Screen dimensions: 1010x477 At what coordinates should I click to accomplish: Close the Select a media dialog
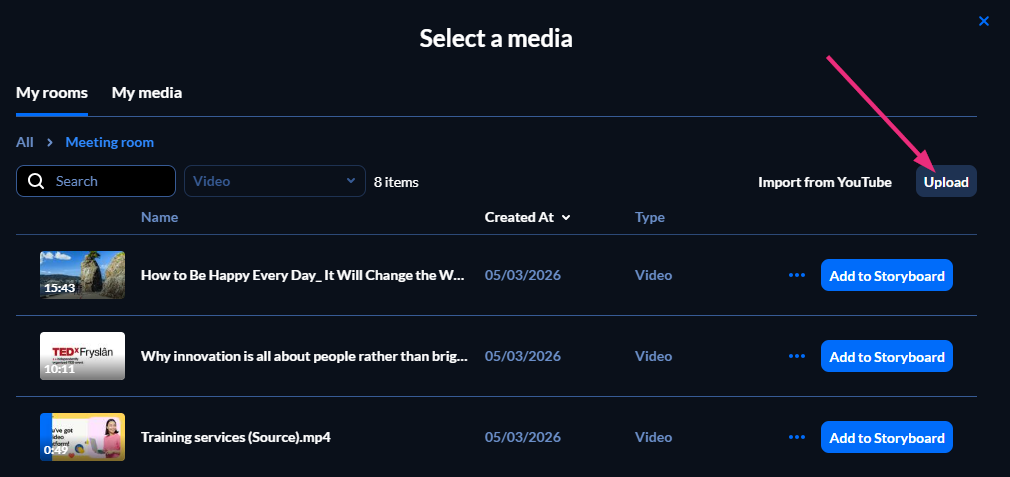[x=984, y=21]
